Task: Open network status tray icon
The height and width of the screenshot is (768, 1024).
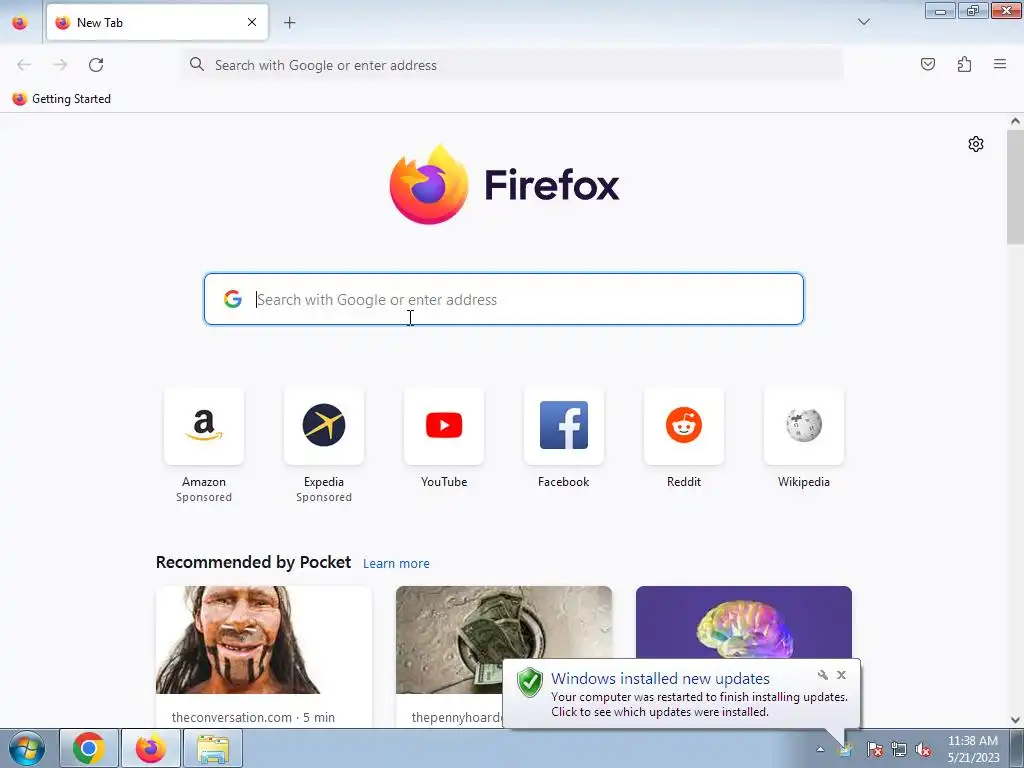Action: 899,750
